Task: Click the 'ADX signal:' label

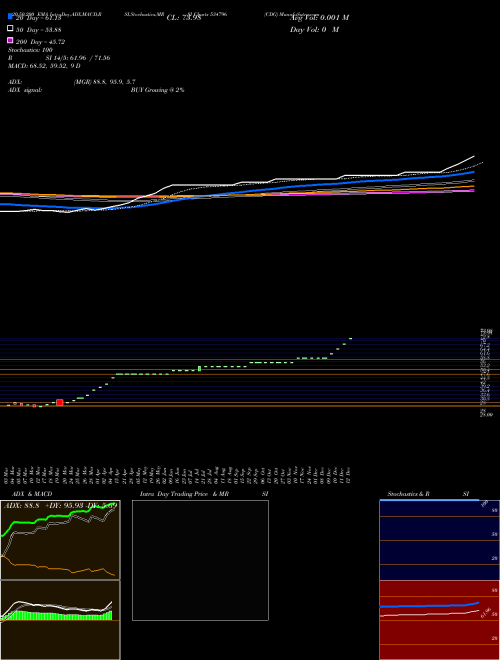Action: coord(25,90)
